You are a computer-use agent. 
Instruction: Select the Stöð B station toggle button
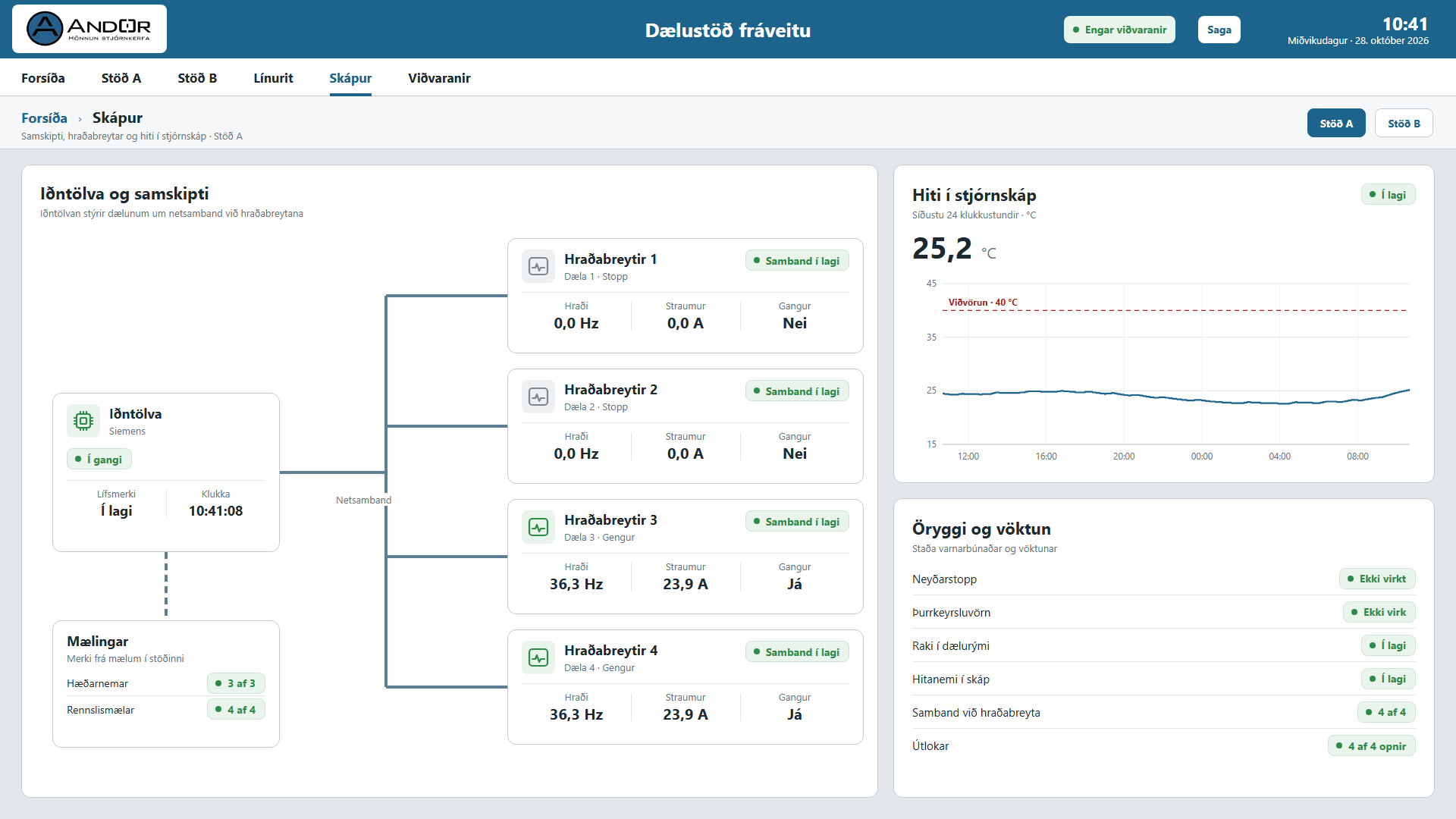click(1404, 123)
